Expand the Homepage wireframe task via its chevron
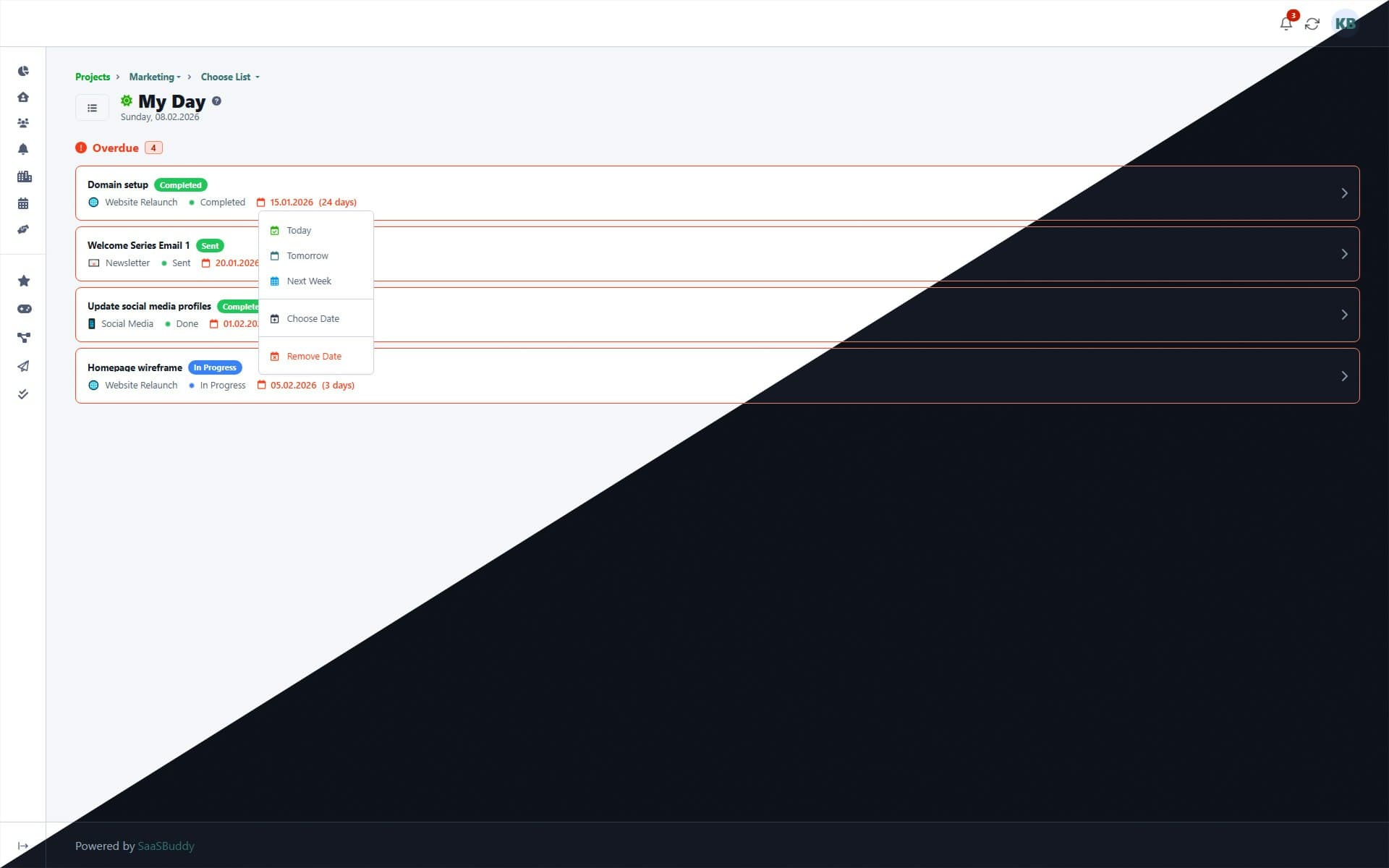 point(1345,375)
